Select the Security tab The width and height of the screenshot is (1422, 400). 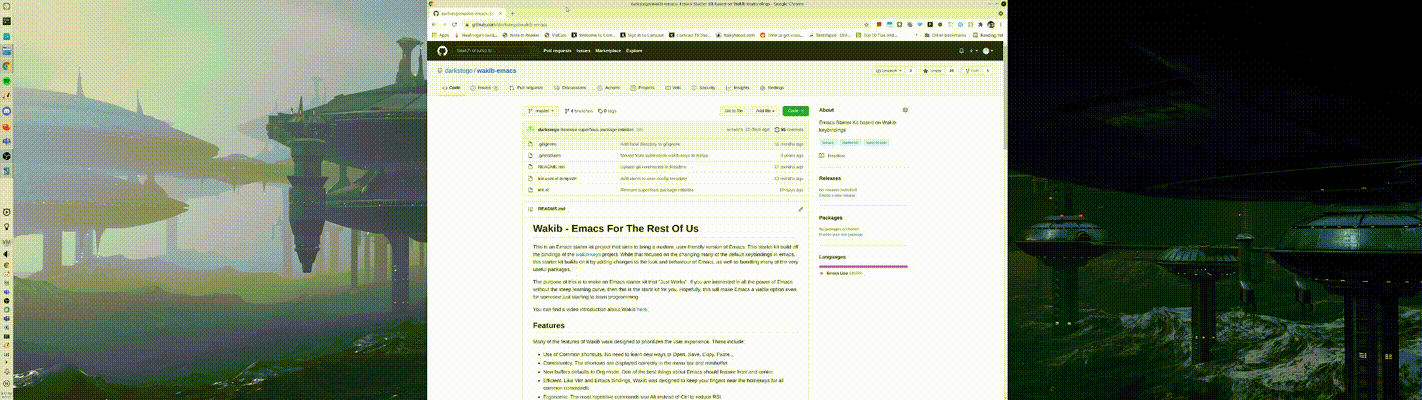(704, 87)
